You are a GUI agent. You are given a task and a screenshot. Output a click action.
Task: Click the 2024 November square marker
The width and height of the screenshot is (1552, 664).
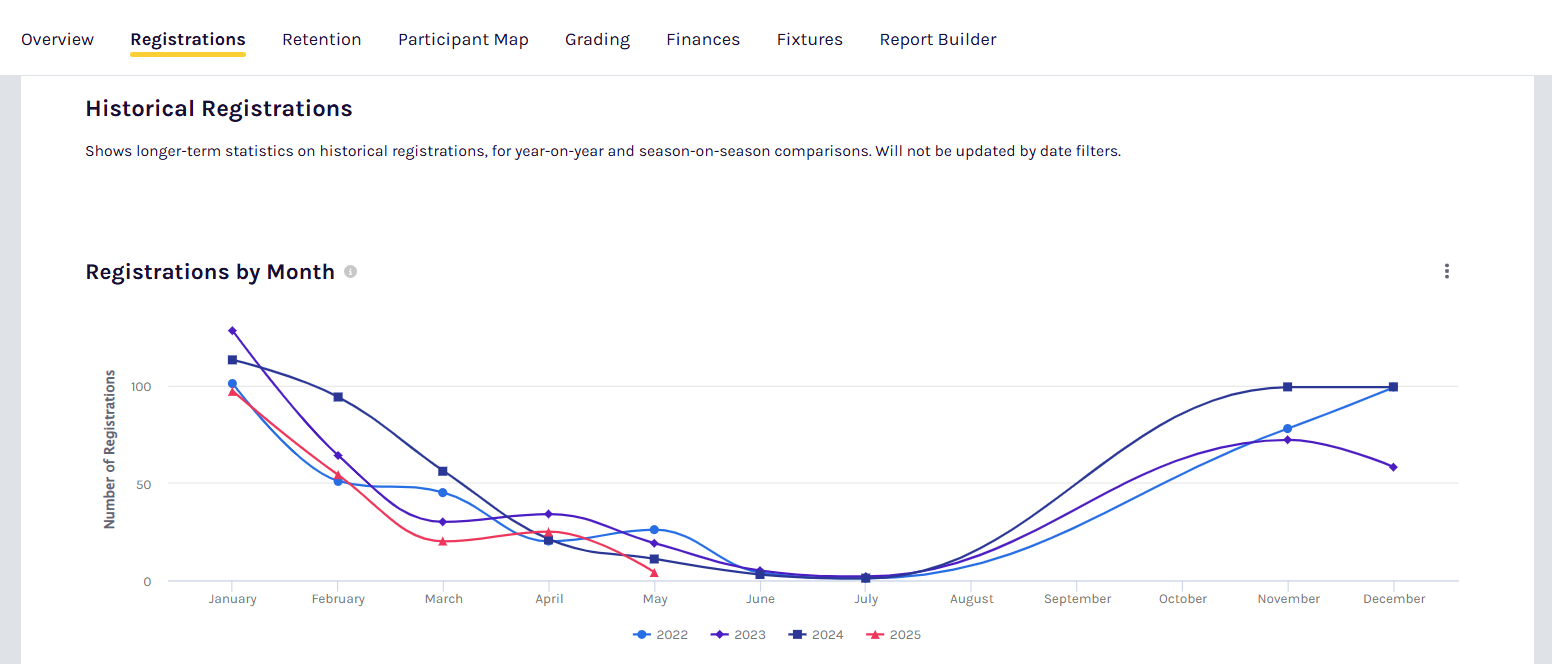tap(1287, 387)
